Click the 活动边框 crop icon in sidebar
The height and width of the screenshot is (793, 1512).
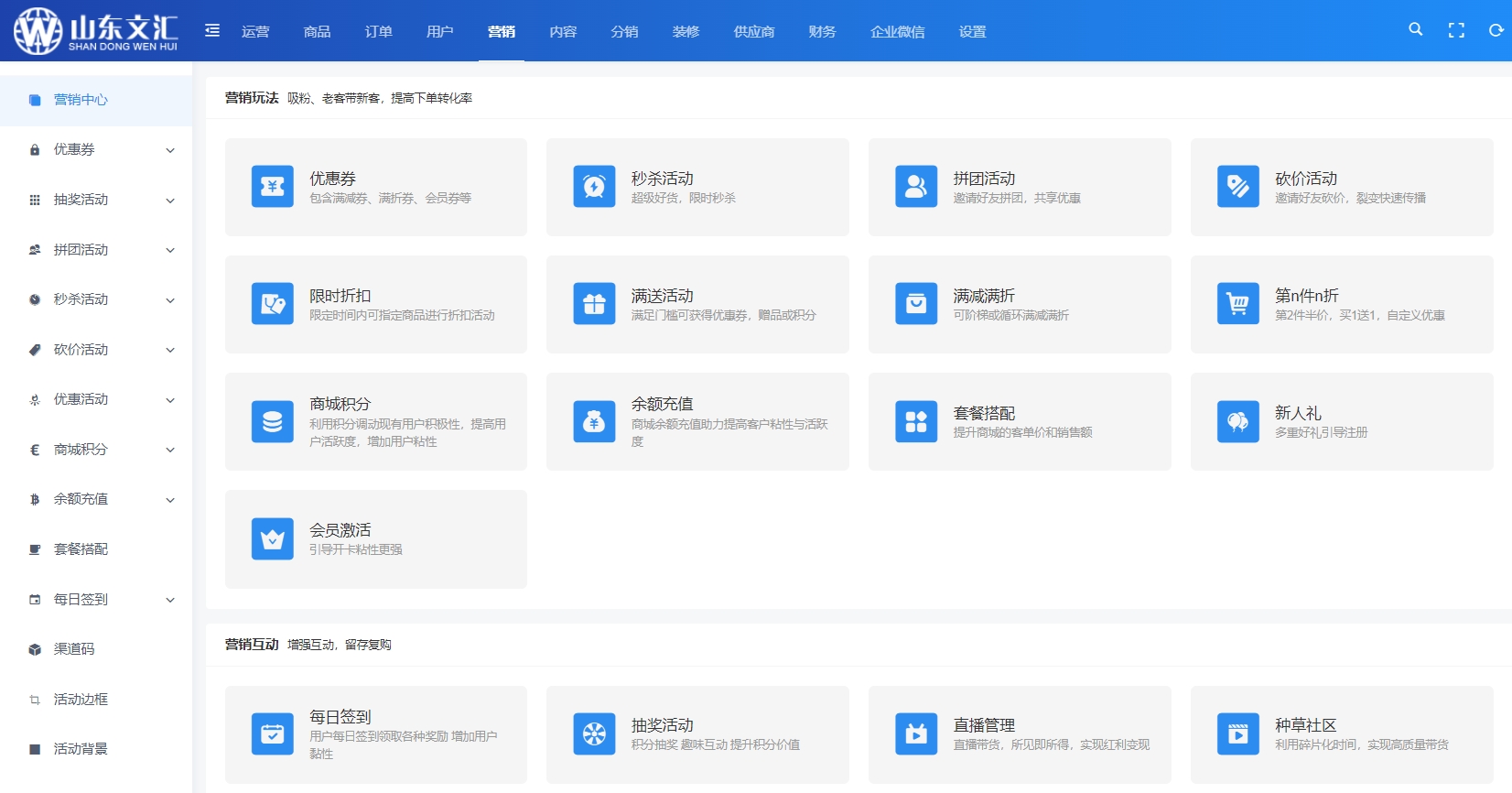(35, 700)
